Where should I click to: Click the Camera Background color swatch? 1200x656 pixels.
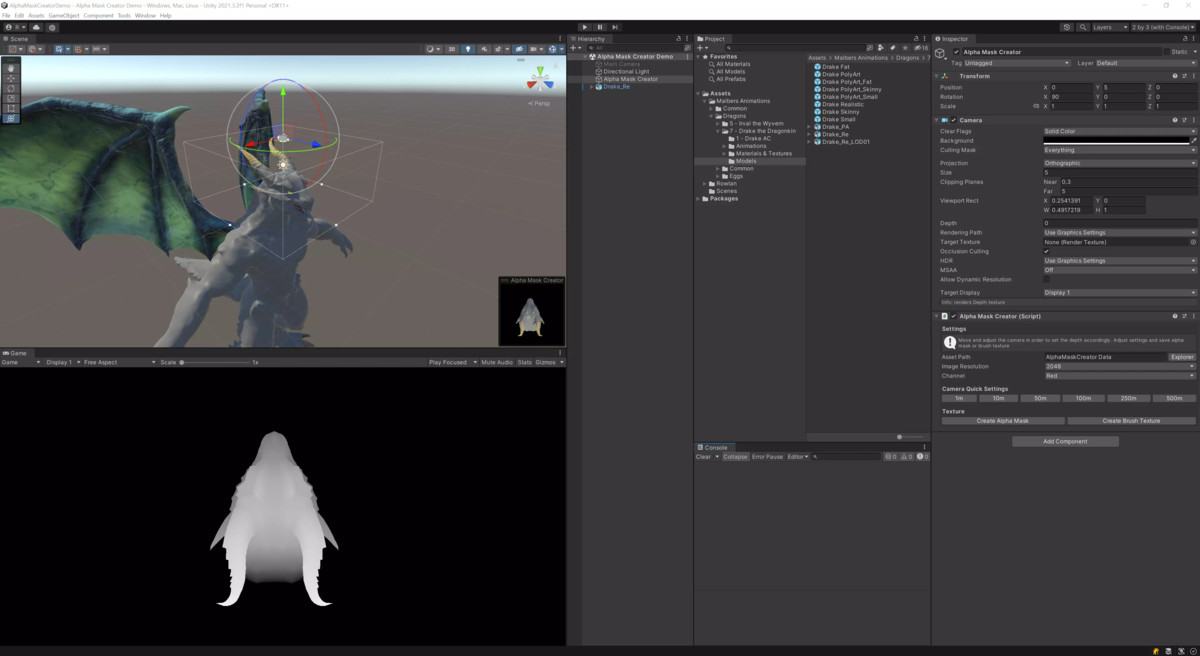click(x=1115, y=141)
